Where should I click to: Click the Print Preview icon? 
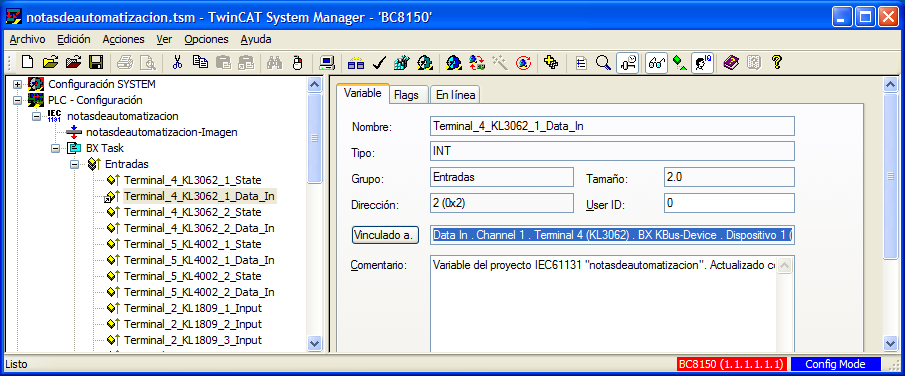click(x=148, y=62)
